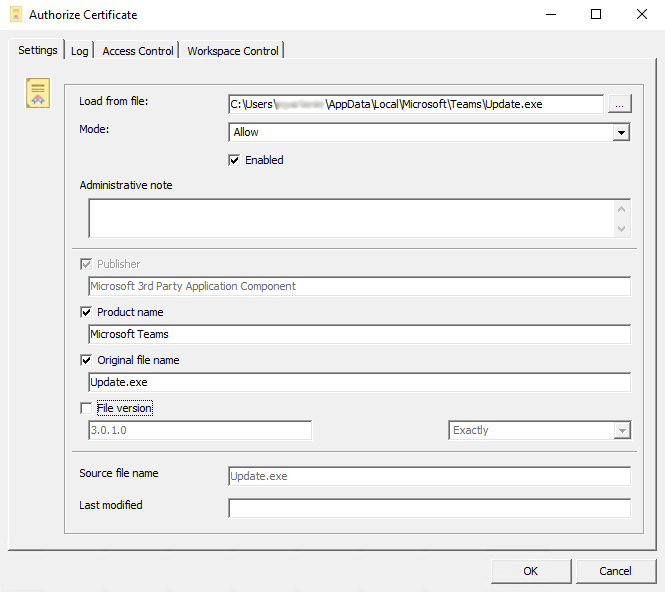Select the Settings tab
This screenshot has height=592, width=665.
pos(38,50)
